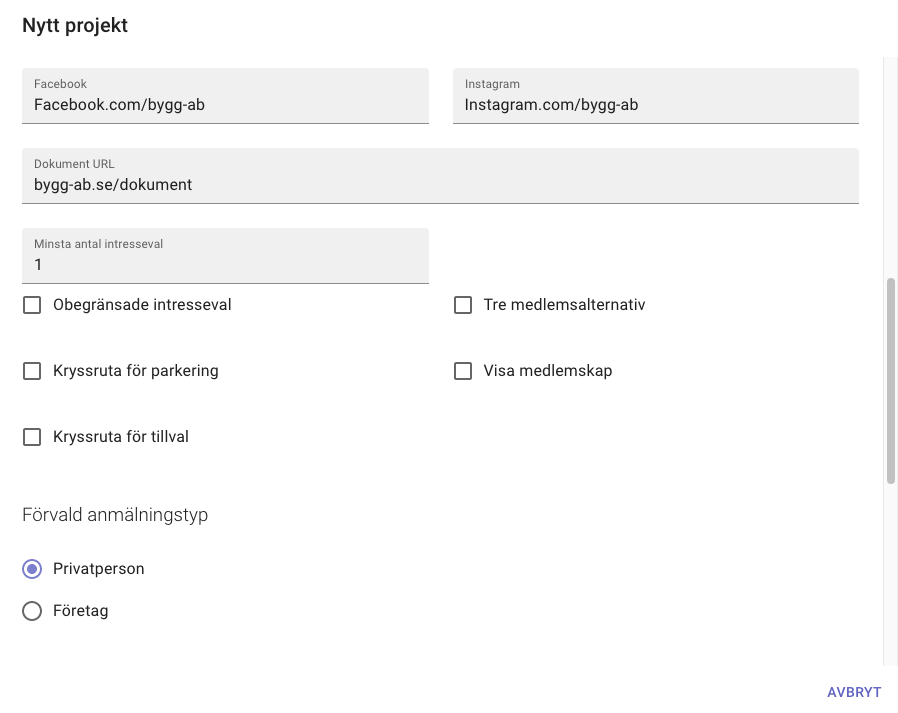The width and height of the screenshot is (898, 713).
Task: Click the "Privatperson" label text
Action: pyautogui.click(x=99, y=568)
